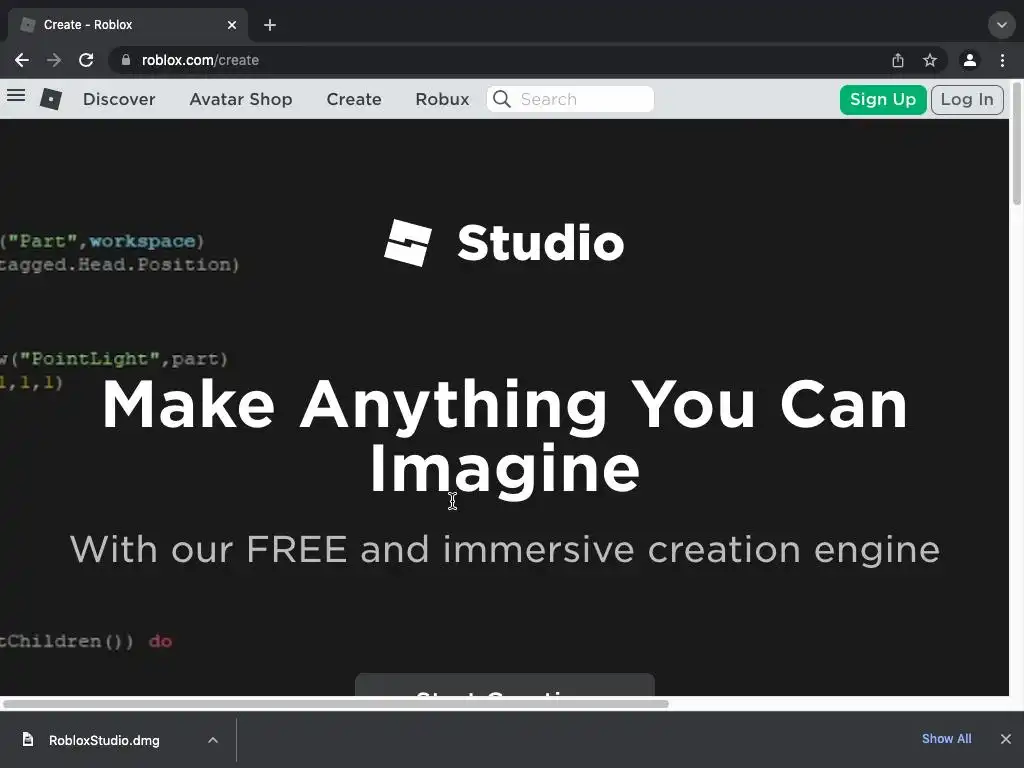
Task: Select Create in the navigation bar
Action: tap(354, 99)
